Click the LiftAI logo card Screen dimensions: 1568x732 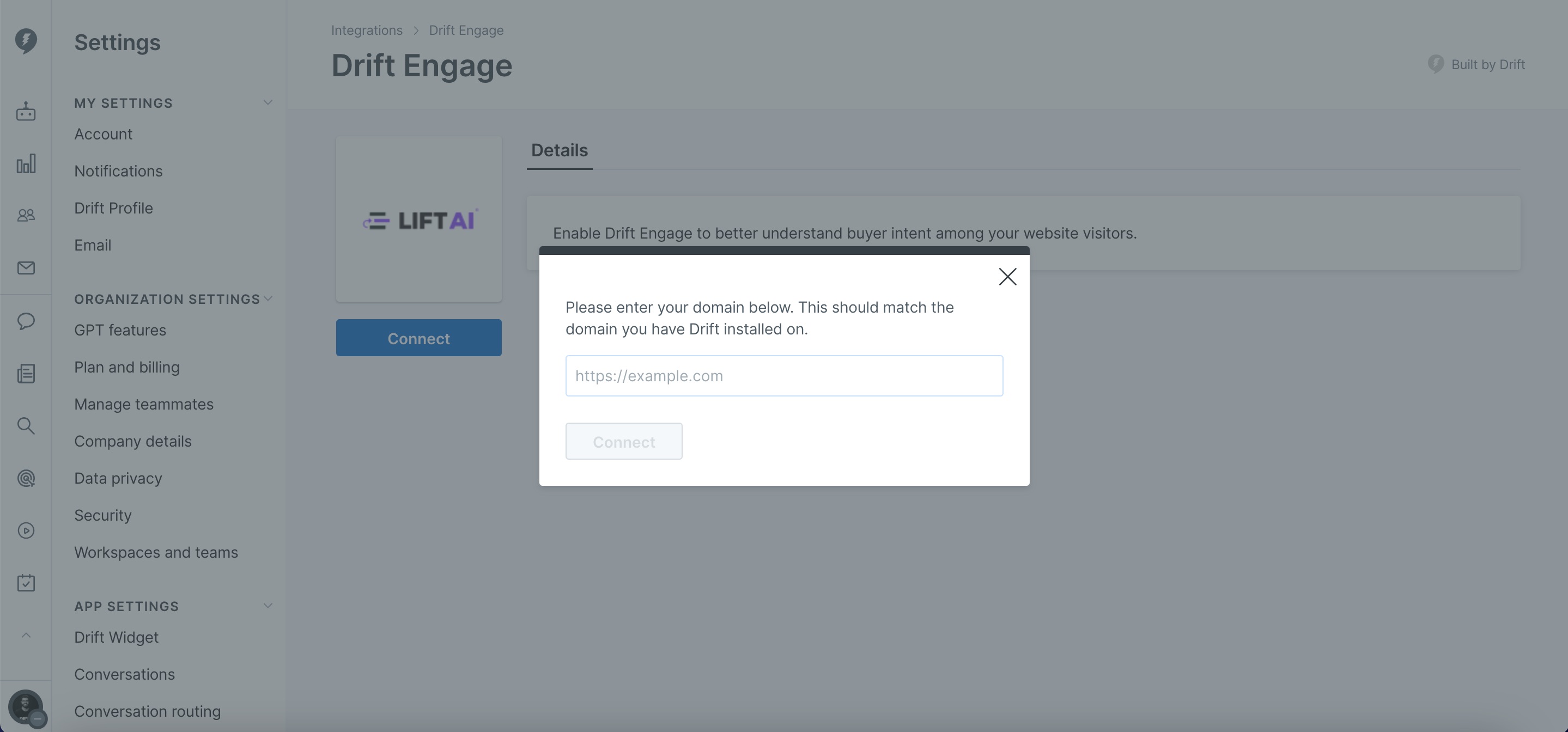419,219
